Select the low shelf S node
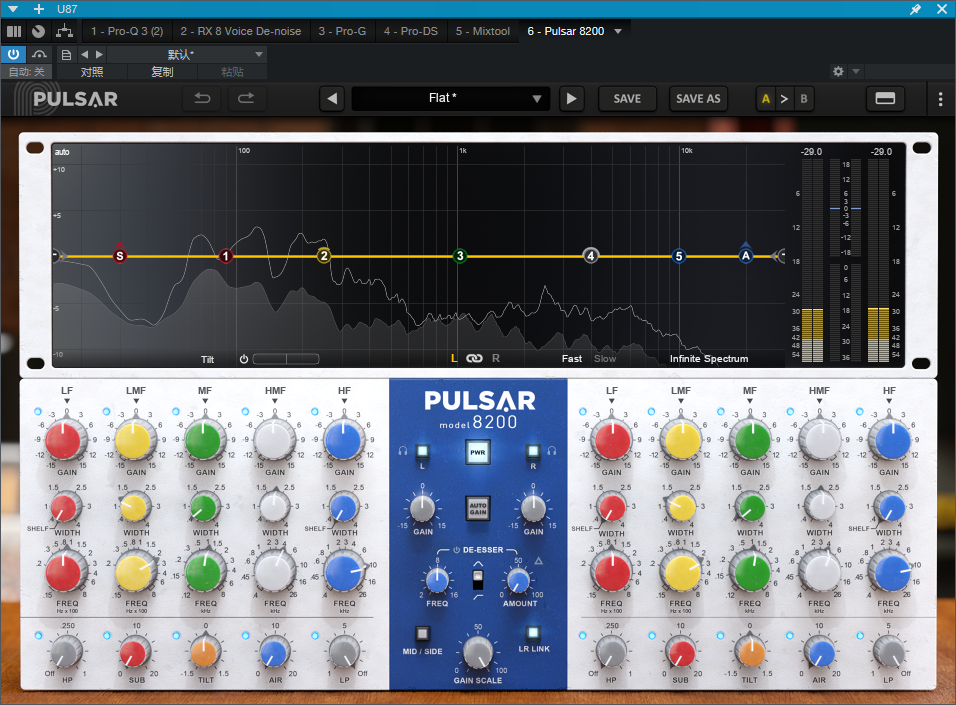This screenshot has height=705, width=956. click(120, 256)
